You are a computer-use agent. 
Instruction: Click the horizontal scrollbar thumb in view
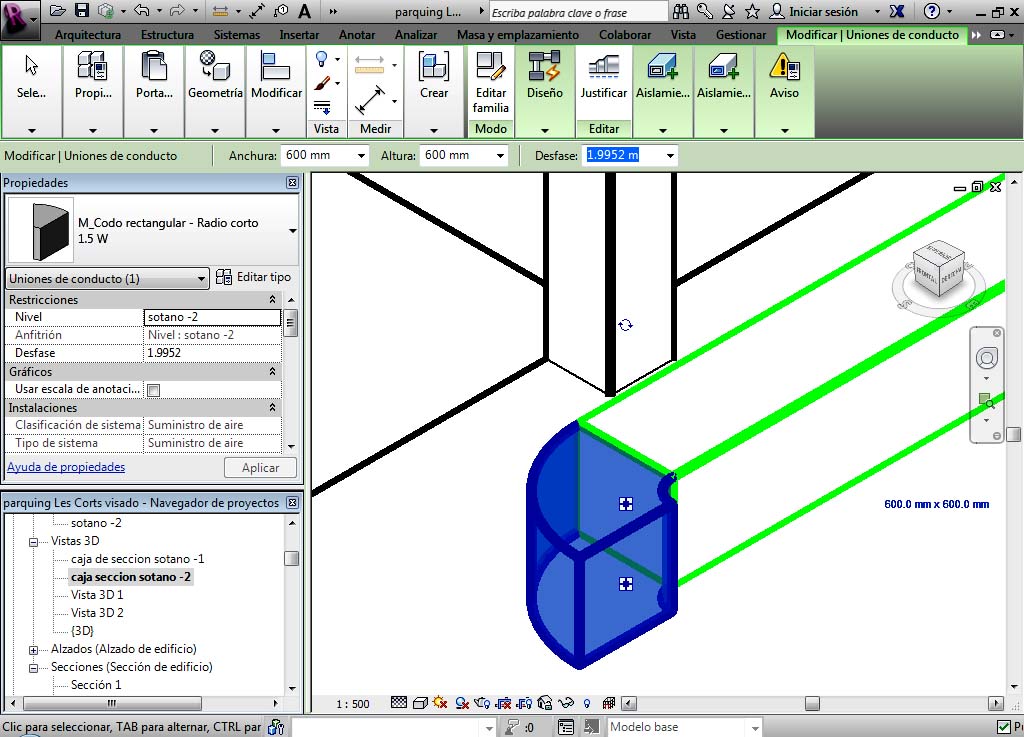click(x=812, y=703)
